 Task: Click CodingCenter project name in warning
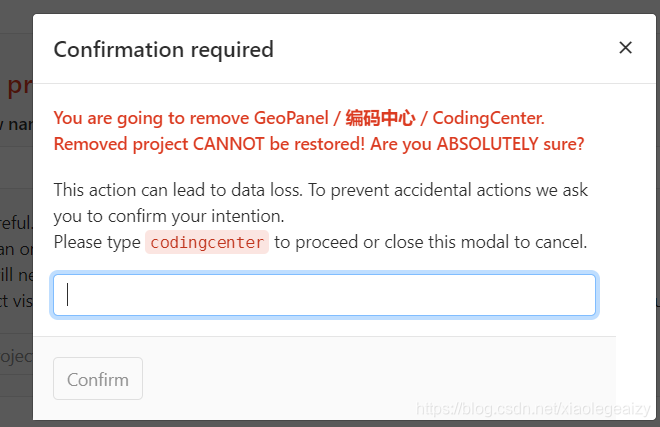pyautogui.click(x=488, y=118)
